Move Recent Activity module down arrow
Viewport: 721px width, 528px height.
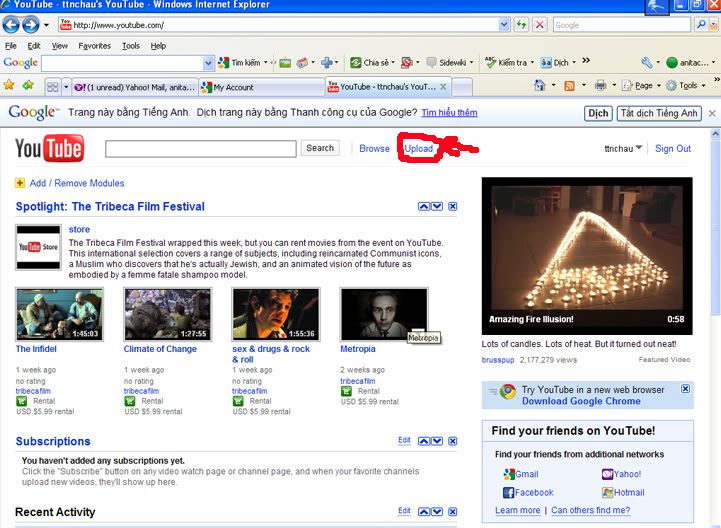pos(437,511)
